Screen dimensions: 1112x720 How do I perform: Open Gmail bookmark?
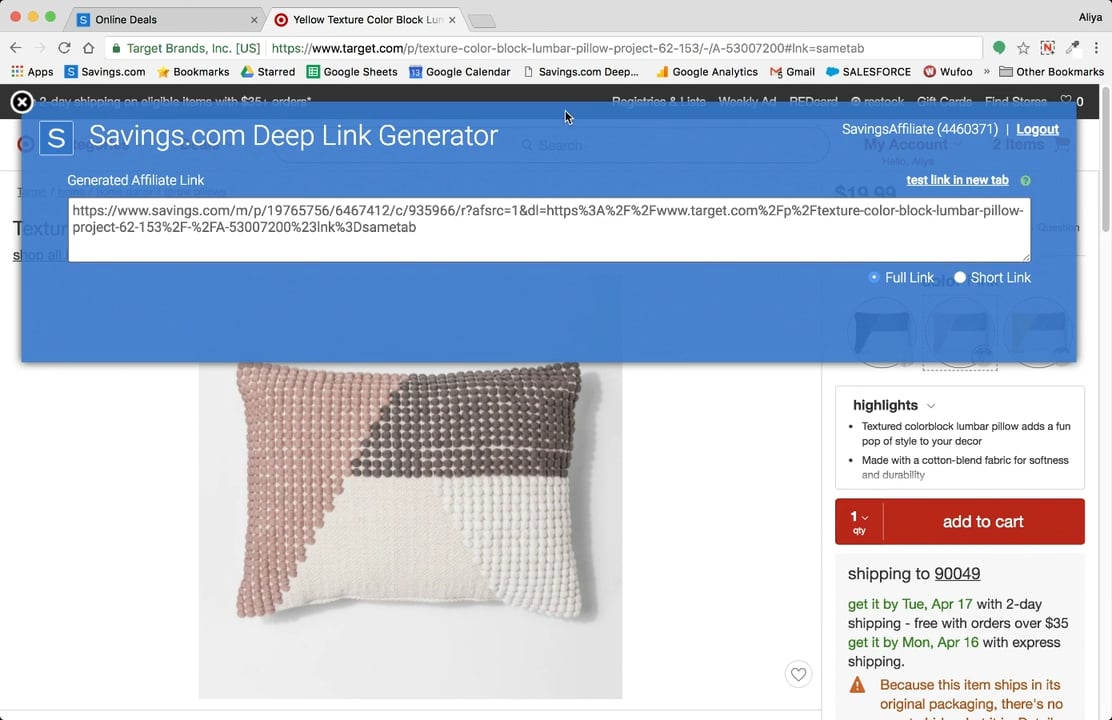click(792, 72)
